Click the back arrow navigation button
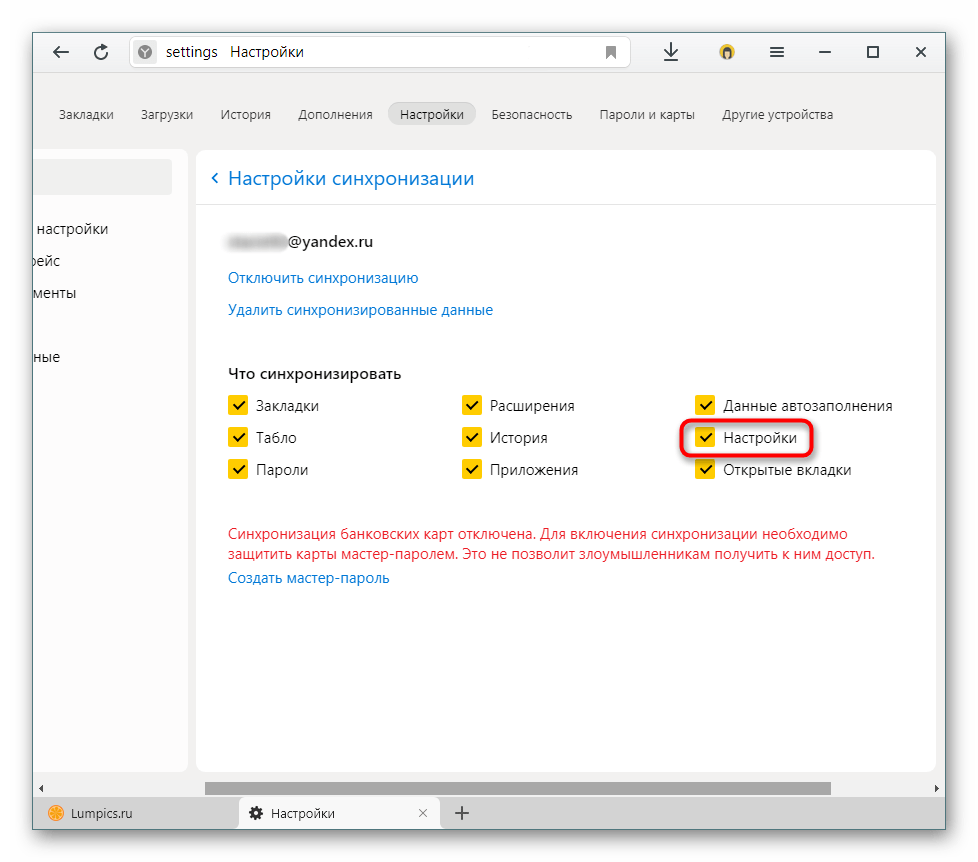 pyautogui.click(x=61, y=52)
